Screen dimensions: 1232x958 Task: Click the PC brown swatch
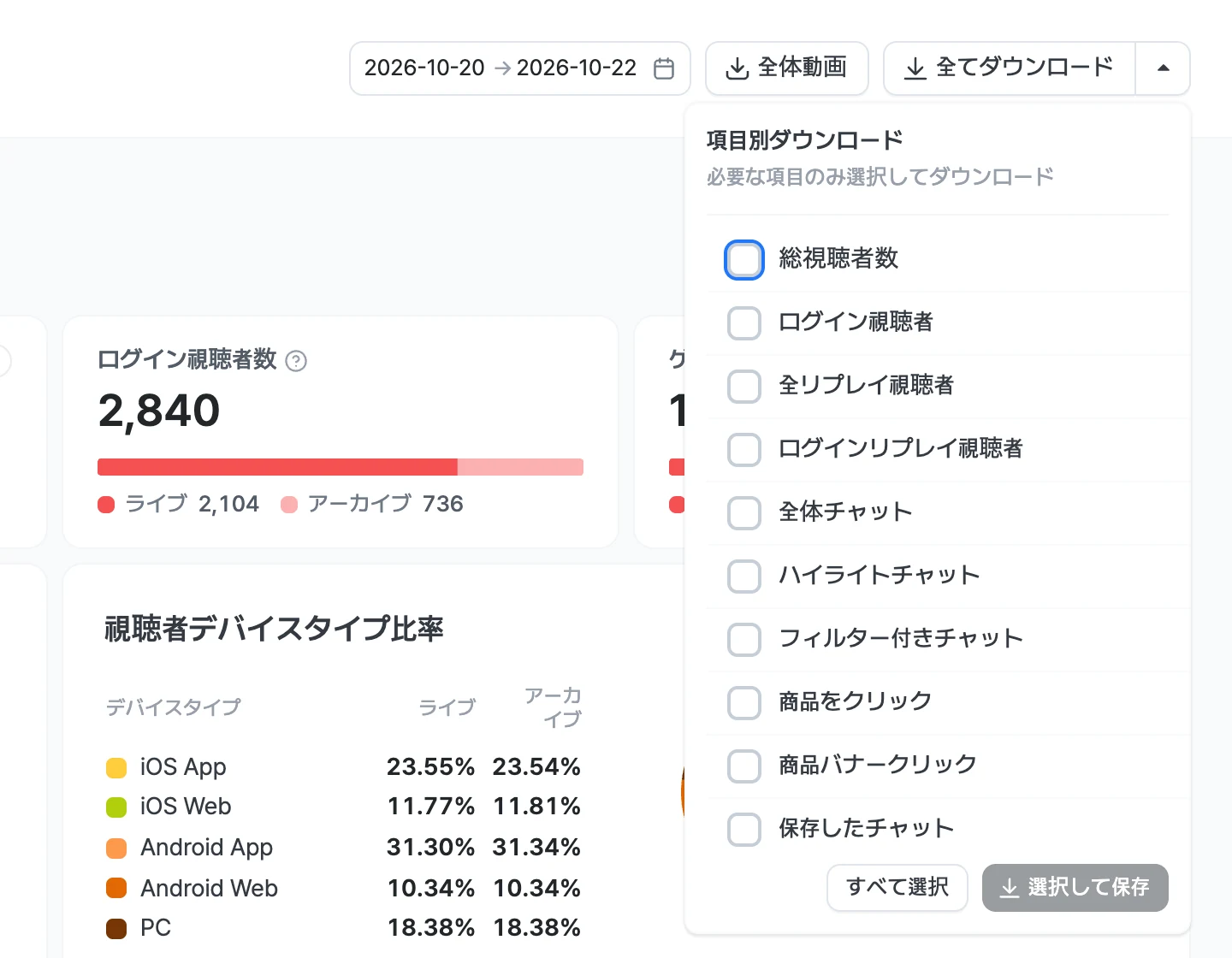tap(116, 929)
